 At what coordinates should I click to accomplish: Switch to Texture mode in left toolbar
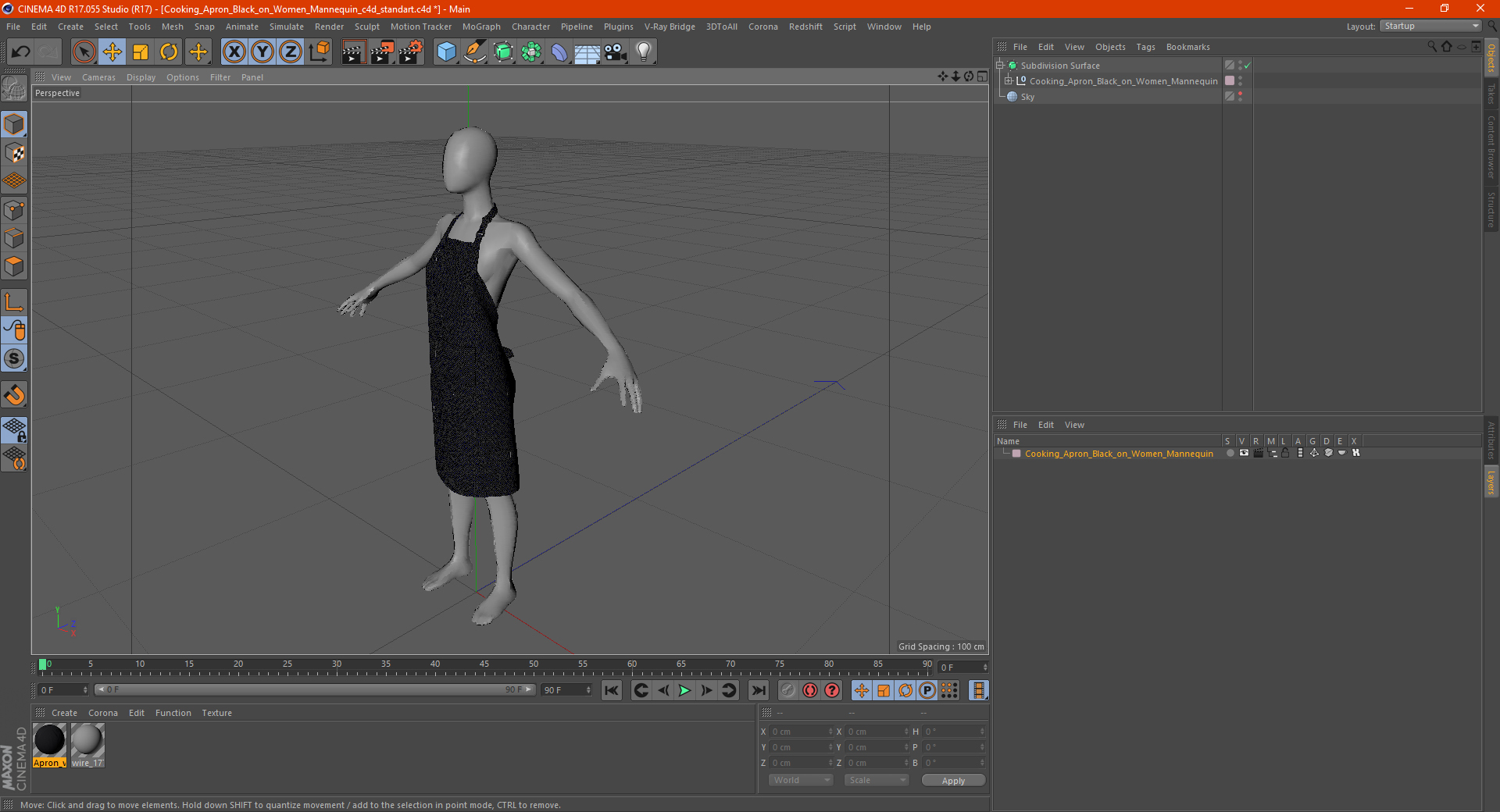point(14,153)
